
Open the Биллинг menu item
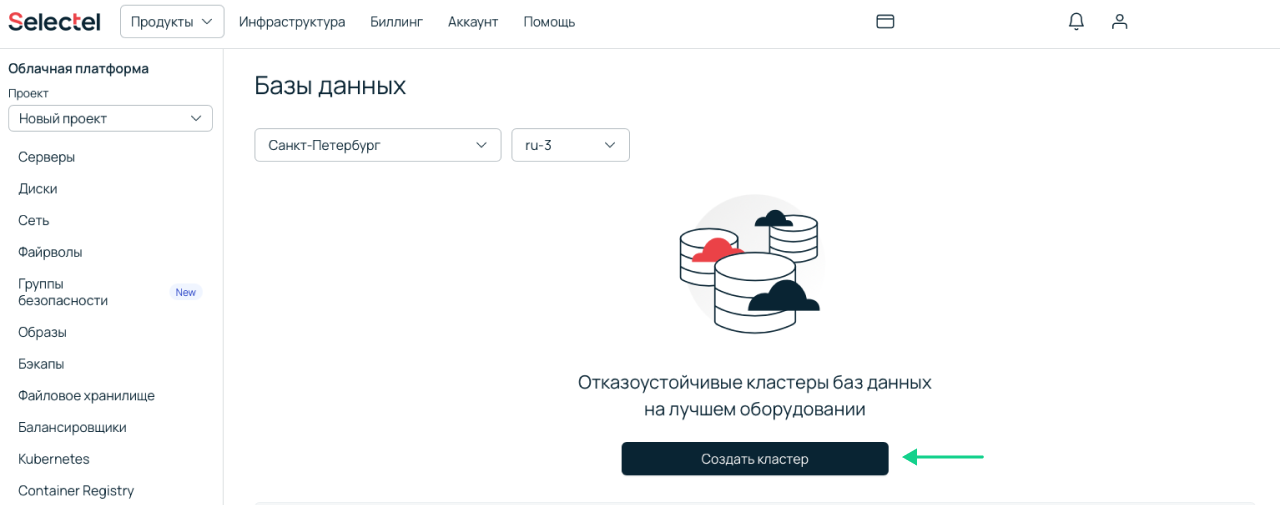point(396,22)
